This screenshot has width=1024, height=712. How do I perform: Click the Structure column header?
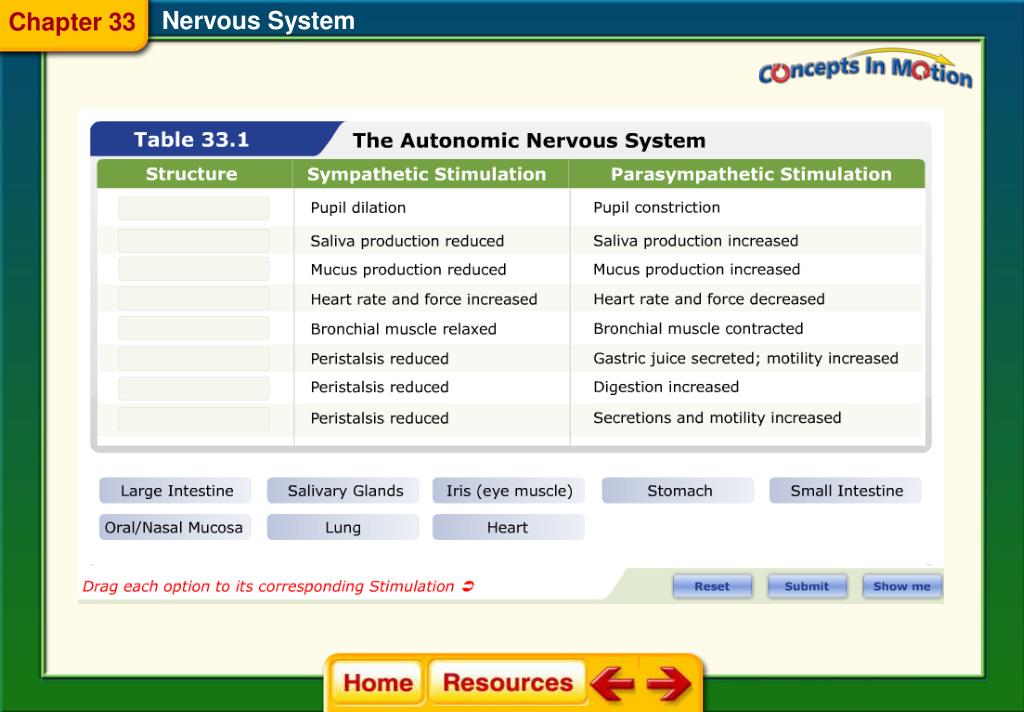tap(191, 174)
